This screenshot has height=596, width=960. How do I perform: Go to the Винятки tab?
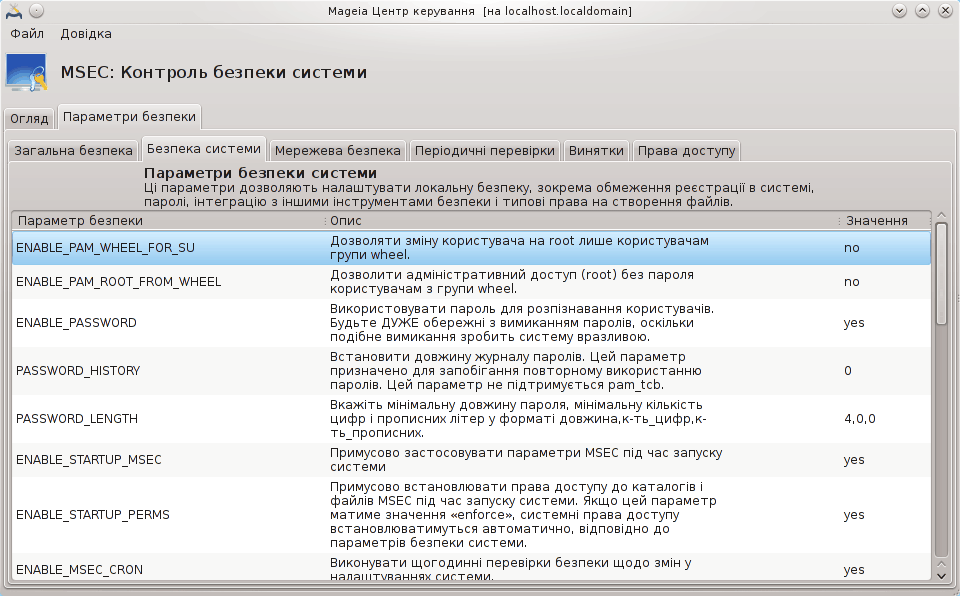click(596, 151)
